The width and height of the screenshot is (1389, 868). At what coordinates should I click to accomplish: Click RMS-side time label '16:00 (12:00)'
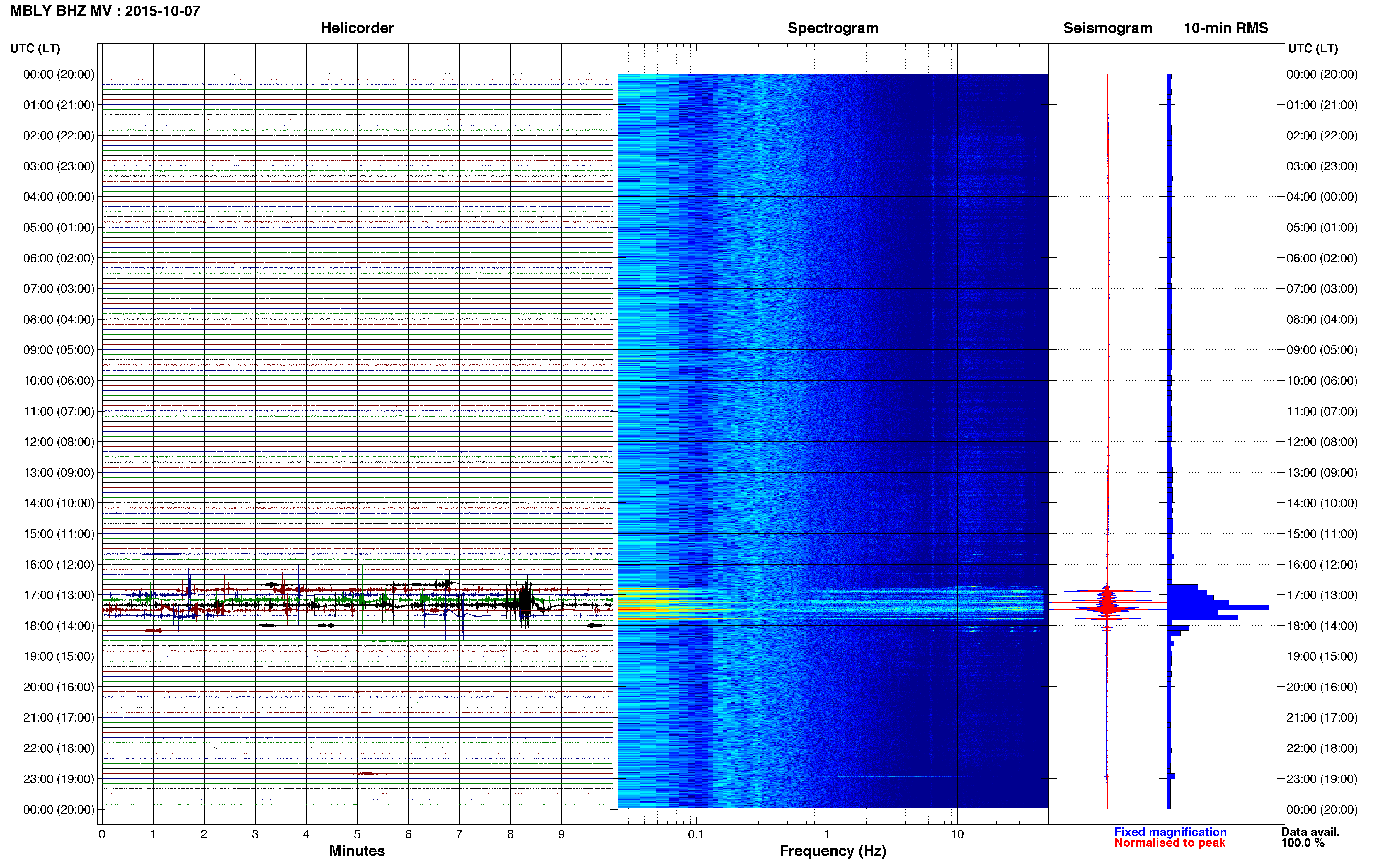(x=1322, y=564)
